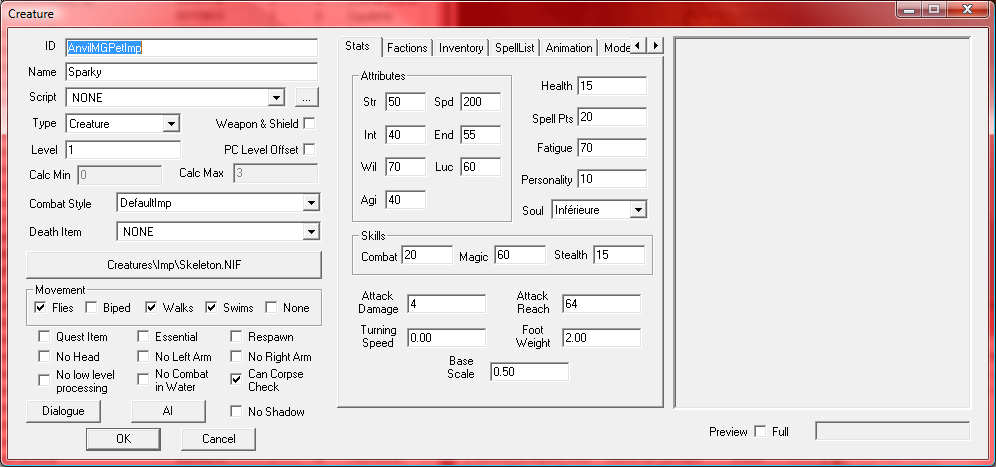Toggle the Flies movement checkbox

pos(41,308)
